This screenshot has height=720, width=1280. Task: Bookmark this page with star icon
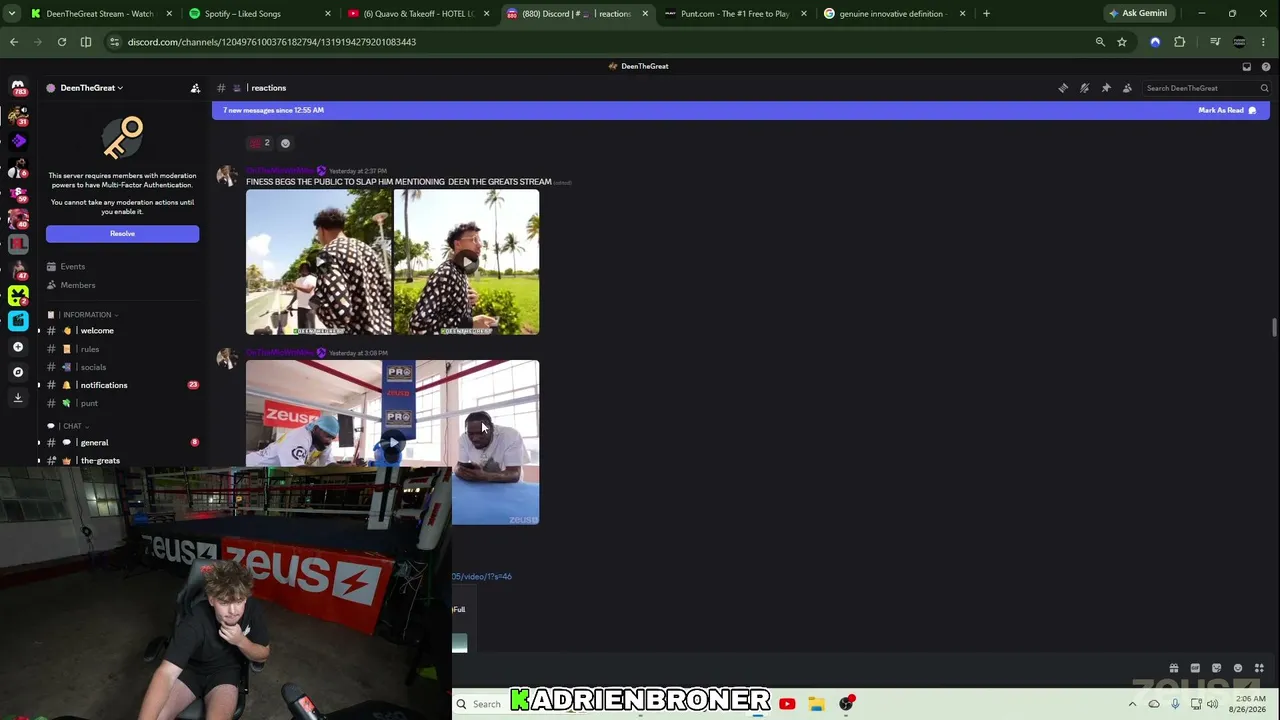[1122, 42]
